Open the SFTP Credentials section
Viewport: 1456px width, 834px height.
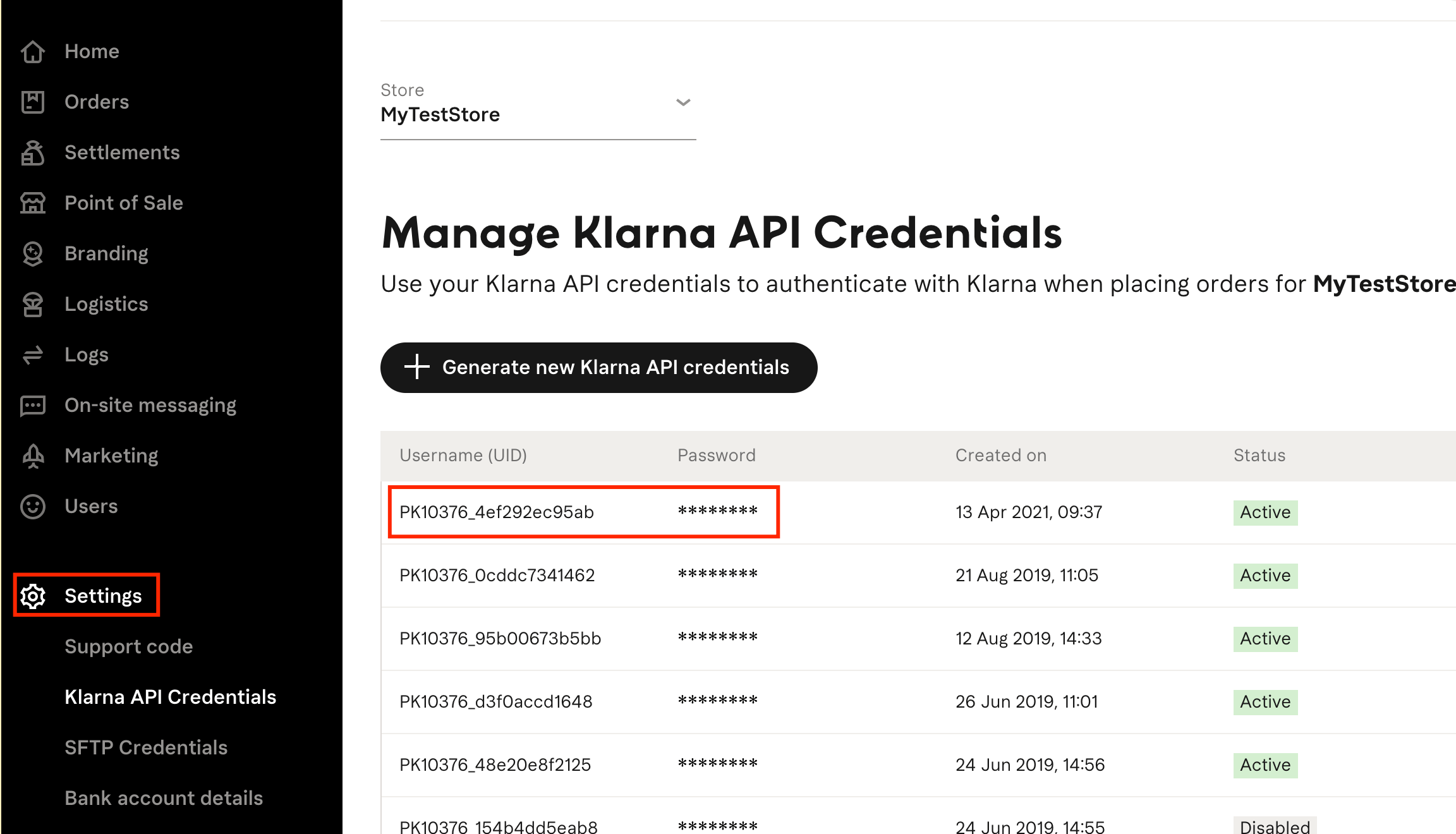[x=145, y=747]
